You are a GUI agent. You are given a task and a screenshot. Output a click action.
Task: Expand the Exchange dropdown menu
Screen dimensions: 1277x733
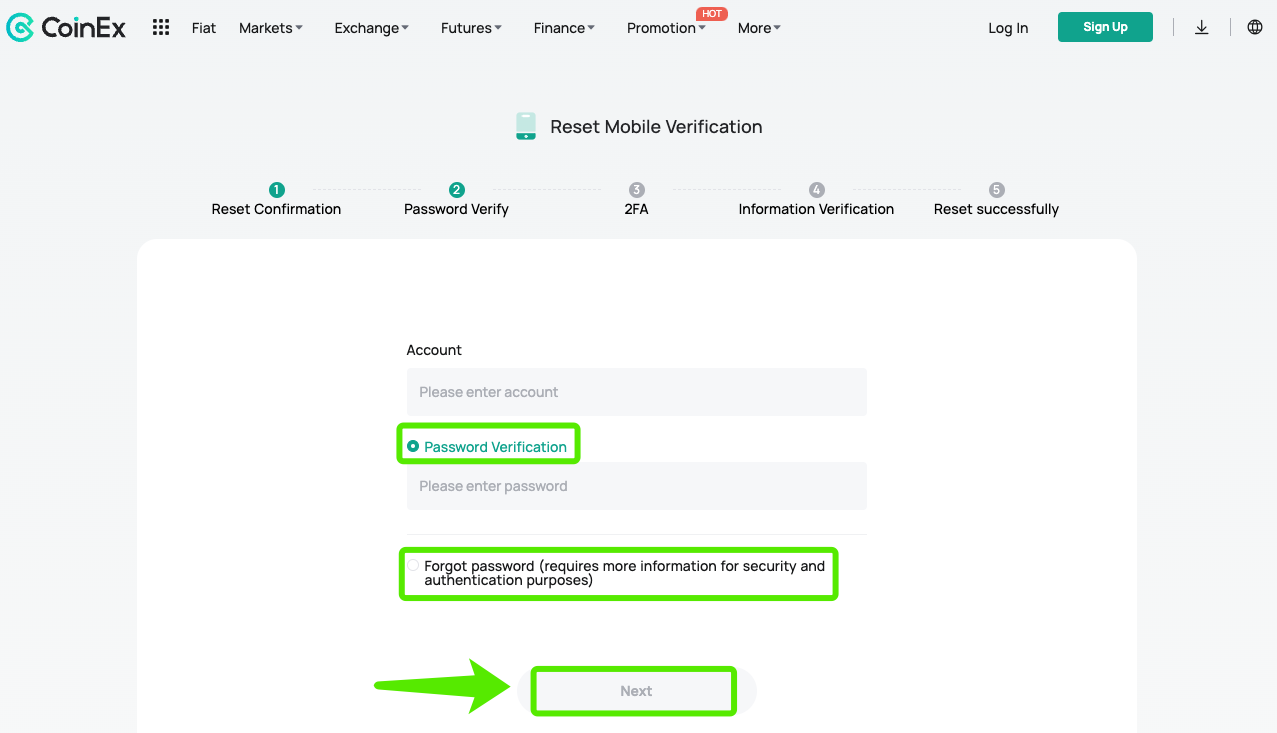point(371,28)
